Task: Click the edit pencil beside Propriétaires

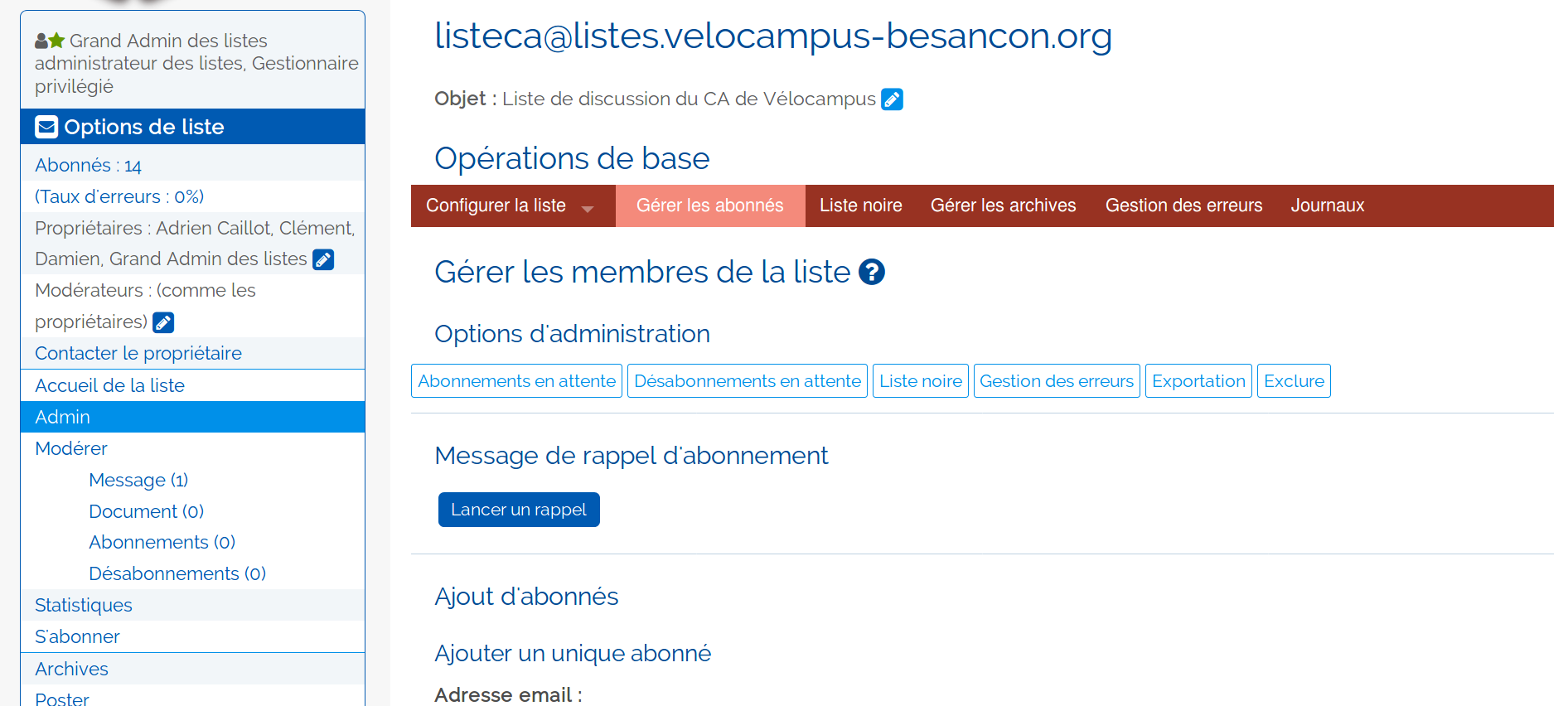Action: [x=323, y=259]
